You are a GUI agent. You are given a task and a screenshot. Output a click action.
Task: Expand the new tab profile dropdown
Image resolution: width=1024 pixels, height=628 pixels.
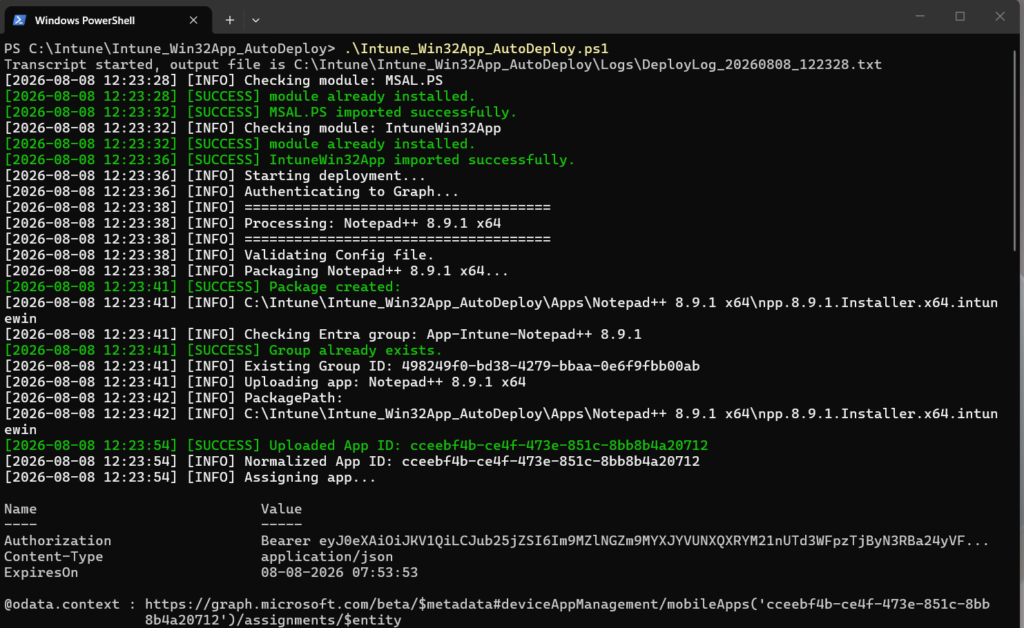(x=255, y=20)
